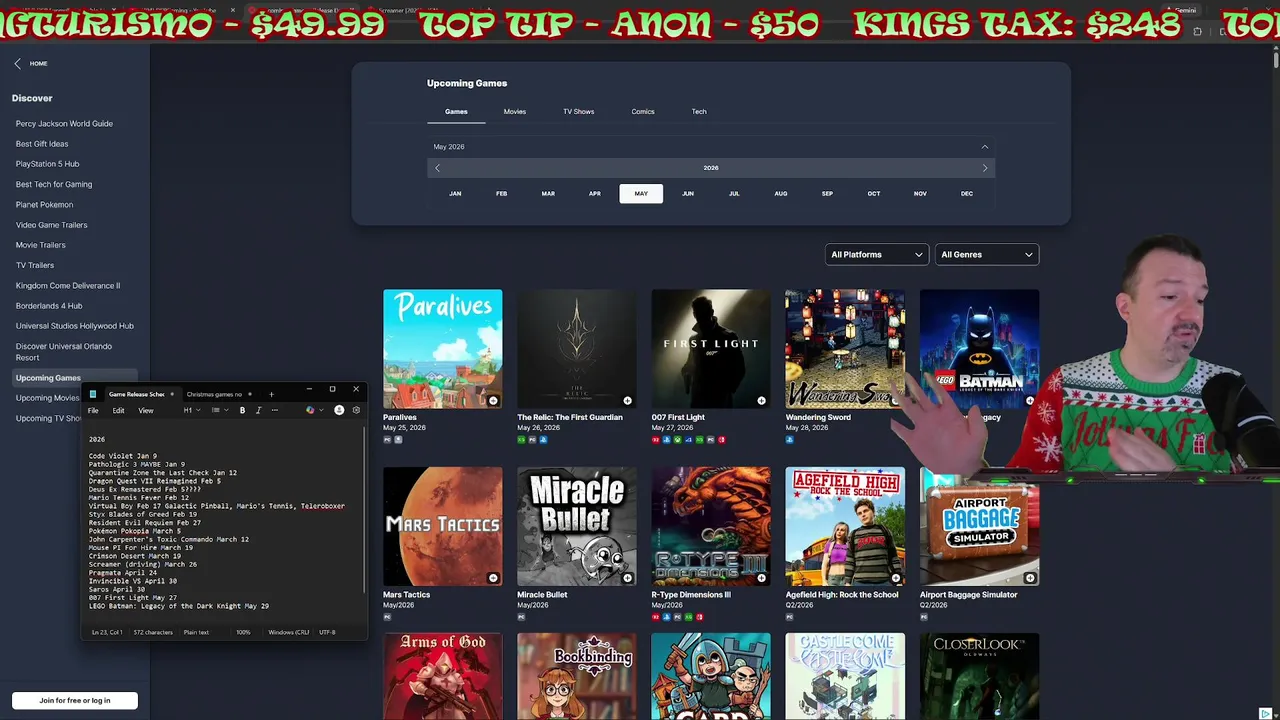Add Mars Tactics using its plus icon
This screenshot has height=720, width=1280.
coord(493,578)
